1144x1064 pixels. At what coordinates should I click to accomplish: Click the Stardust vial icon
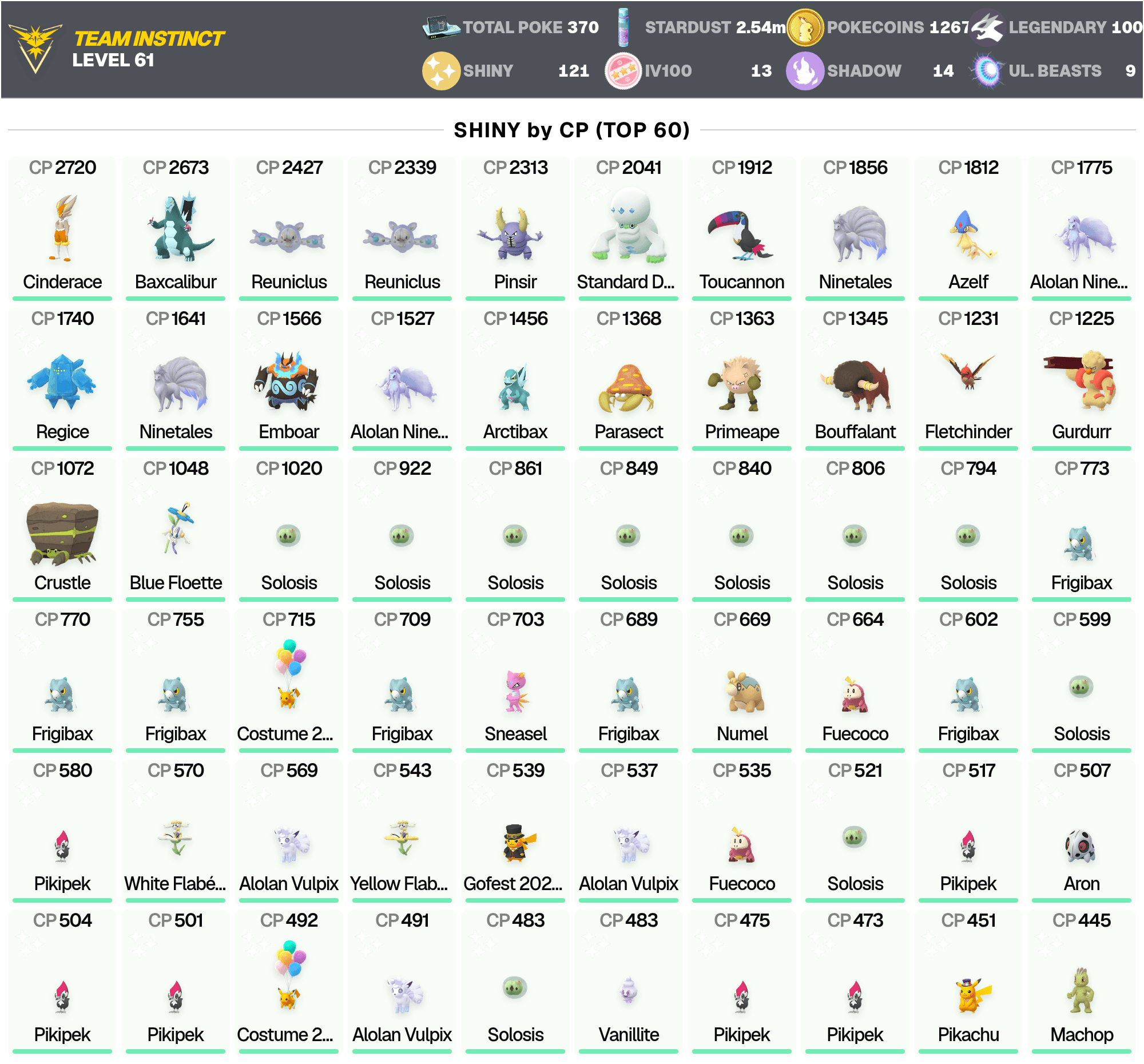click(x=623, y=27)
